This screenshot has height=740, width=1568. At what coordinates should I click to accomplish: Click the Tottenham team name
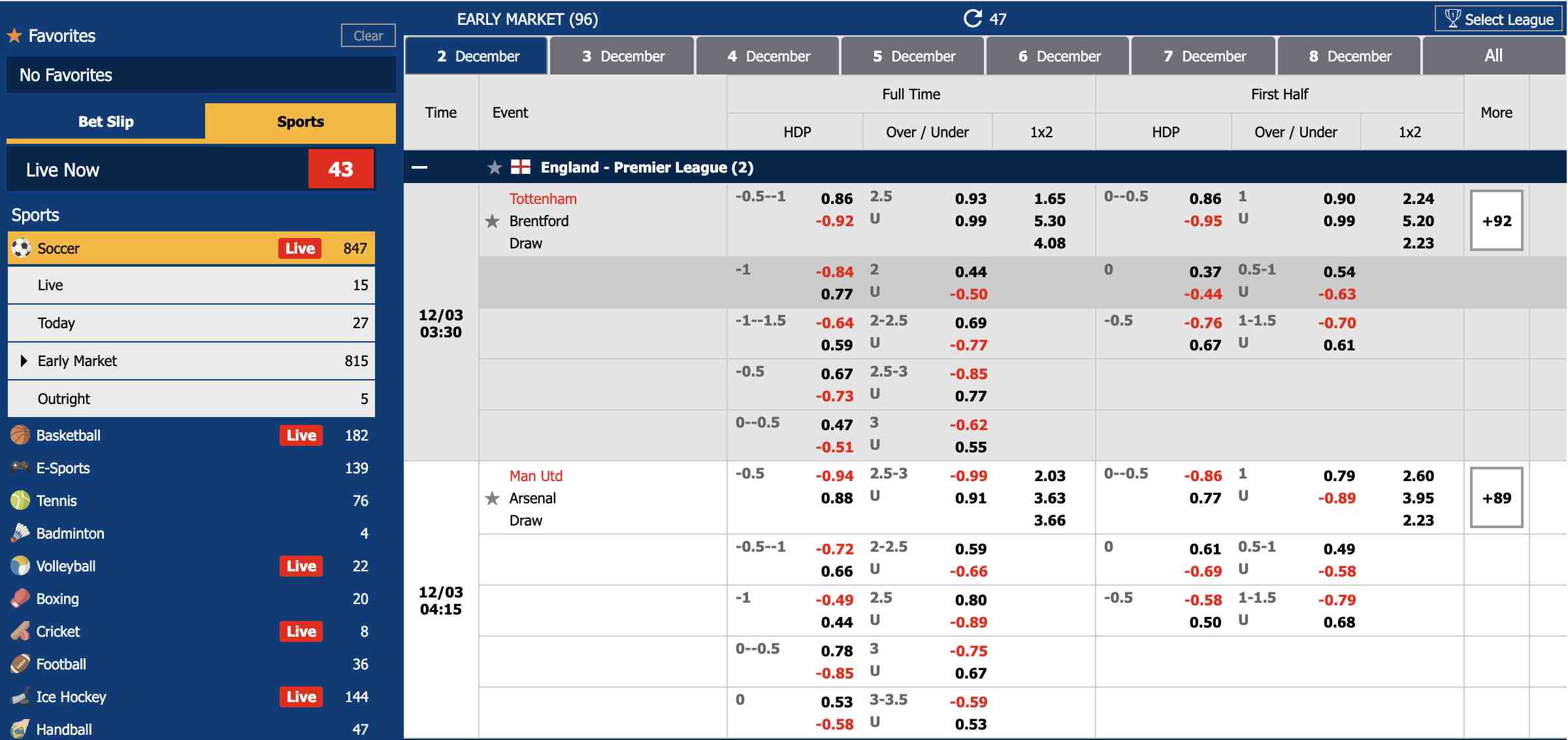point(543,199)
